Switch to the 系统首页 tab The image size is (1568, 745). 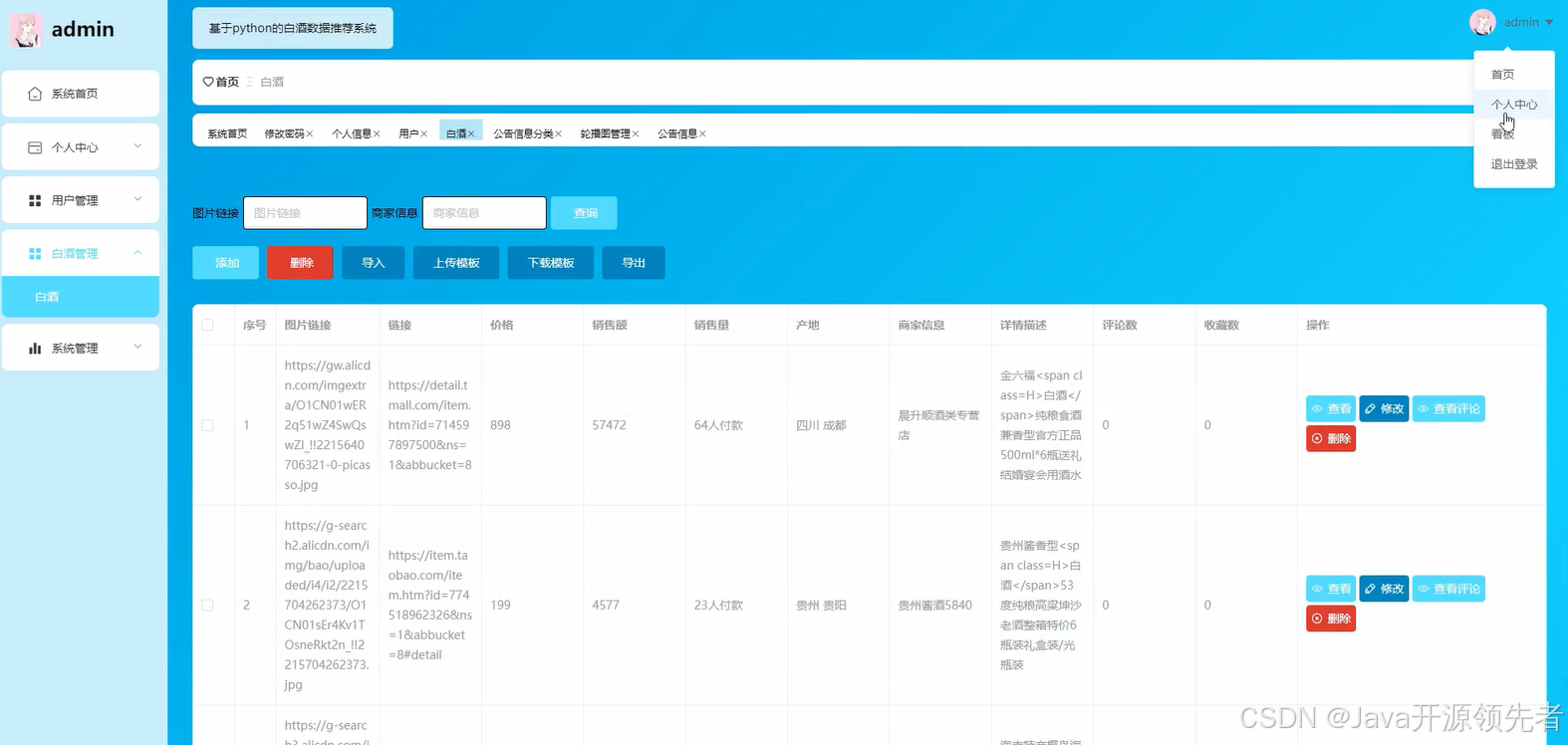point(227,133)
